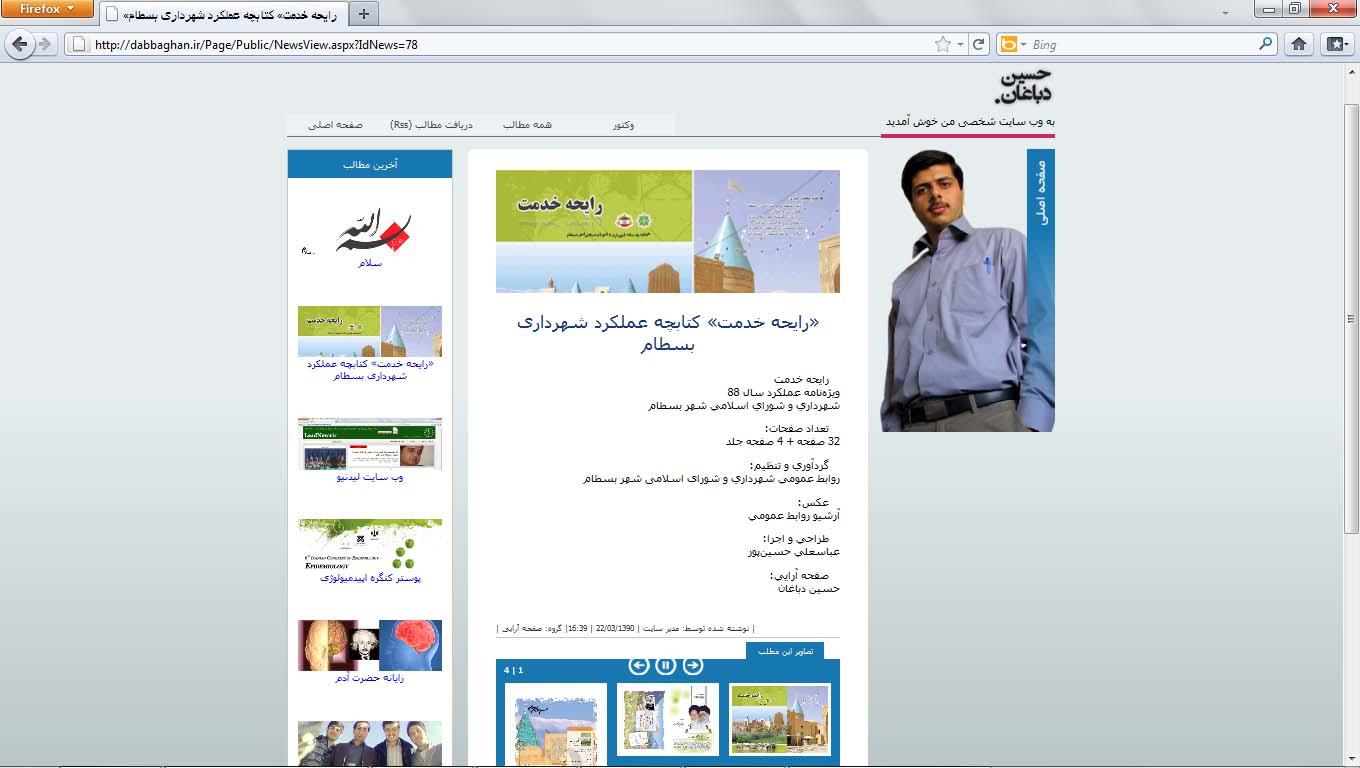This screenshot has height=768, width=1360.
Task: Advance slideshow with the right arrow
Action: pos(693,665)
